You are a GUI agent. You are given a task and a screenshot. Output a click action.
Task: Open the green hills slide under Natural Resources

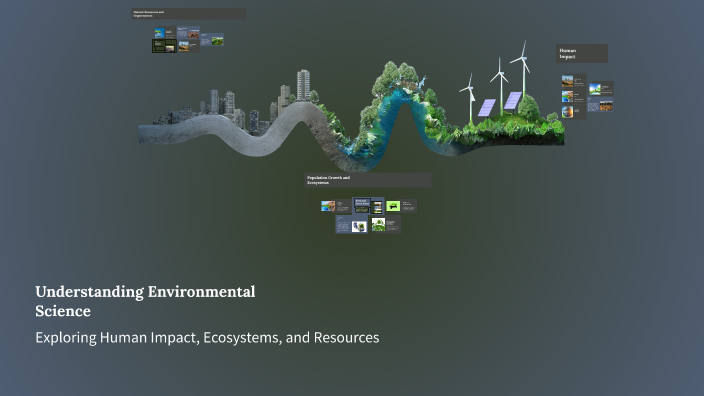[212, 40]
